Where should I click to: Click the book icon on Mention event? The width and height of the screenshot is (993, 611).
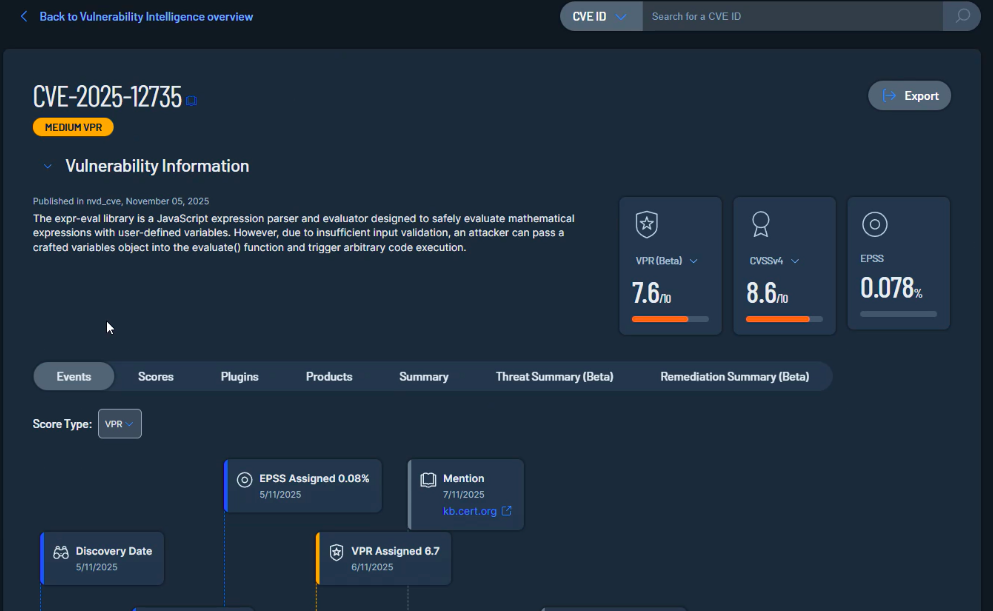[428, 479]
